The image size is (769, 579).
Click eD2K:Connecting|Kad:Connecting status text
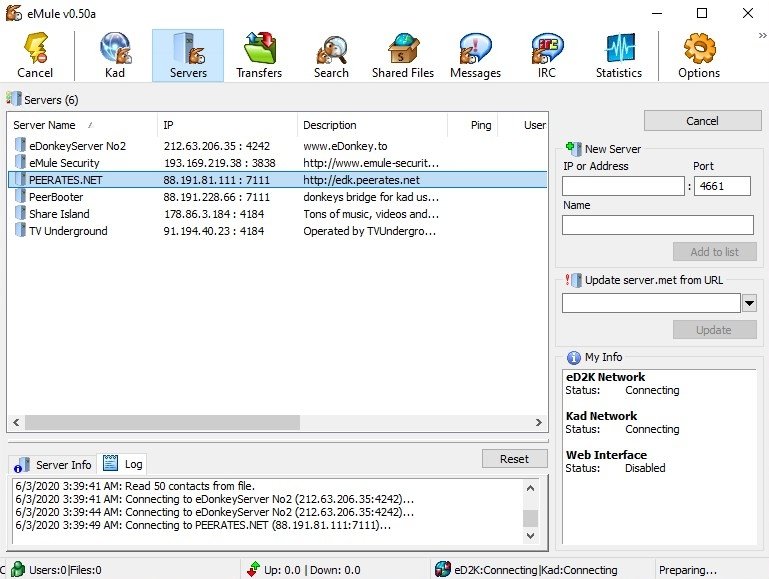[536, 570]
